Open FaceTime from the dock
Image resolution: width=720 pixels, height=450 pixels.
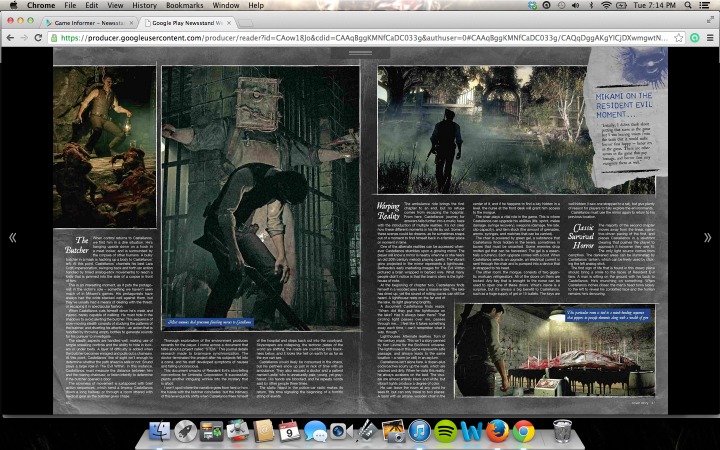(x=341, y=431)
